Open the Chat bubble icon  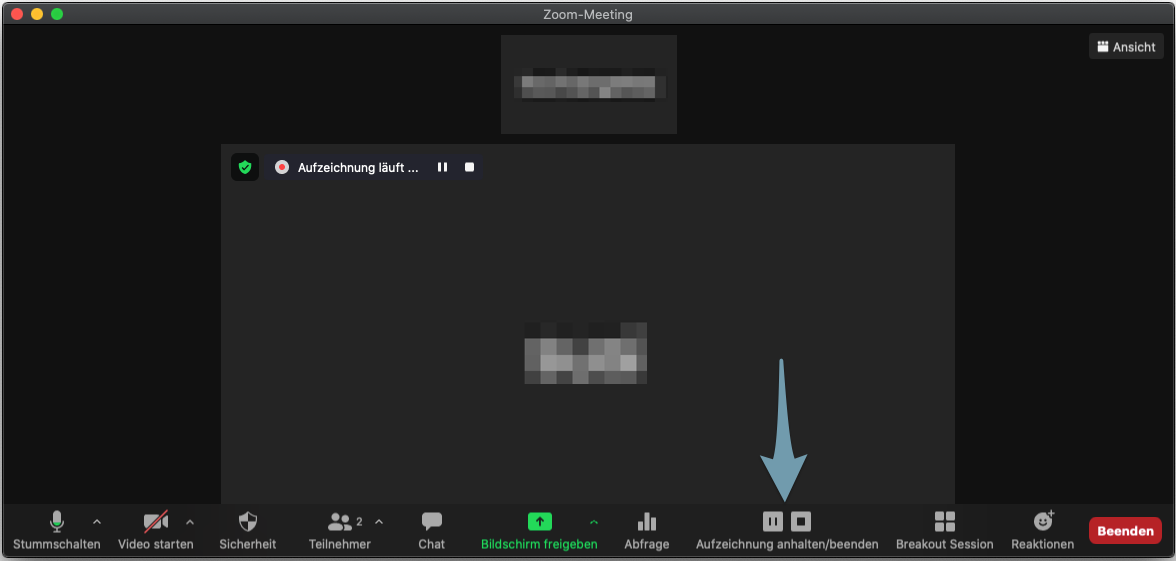[431, 522]
